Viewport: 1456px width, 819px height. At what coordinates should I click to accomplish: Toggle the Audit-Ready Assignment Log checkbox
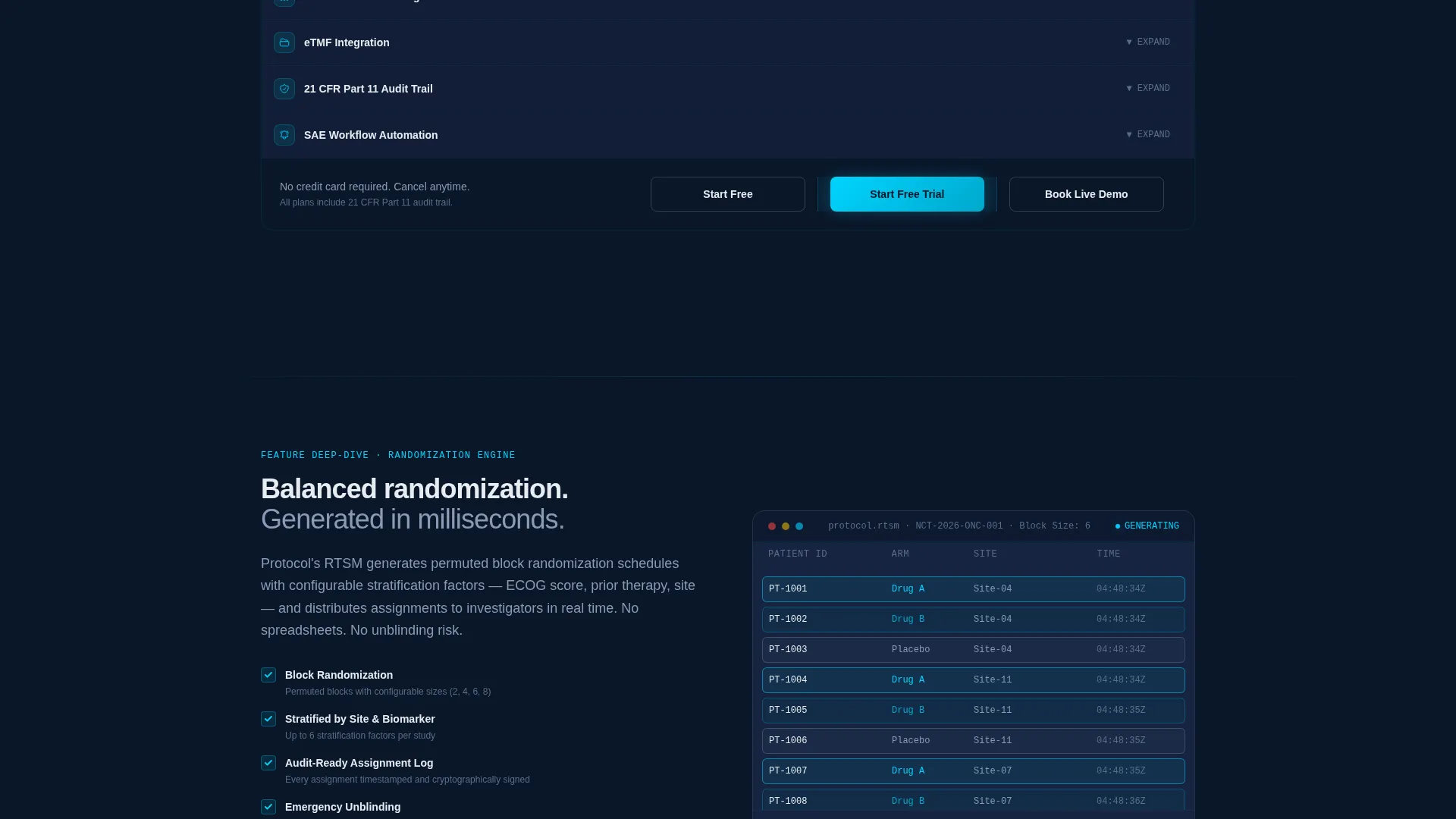268,763
